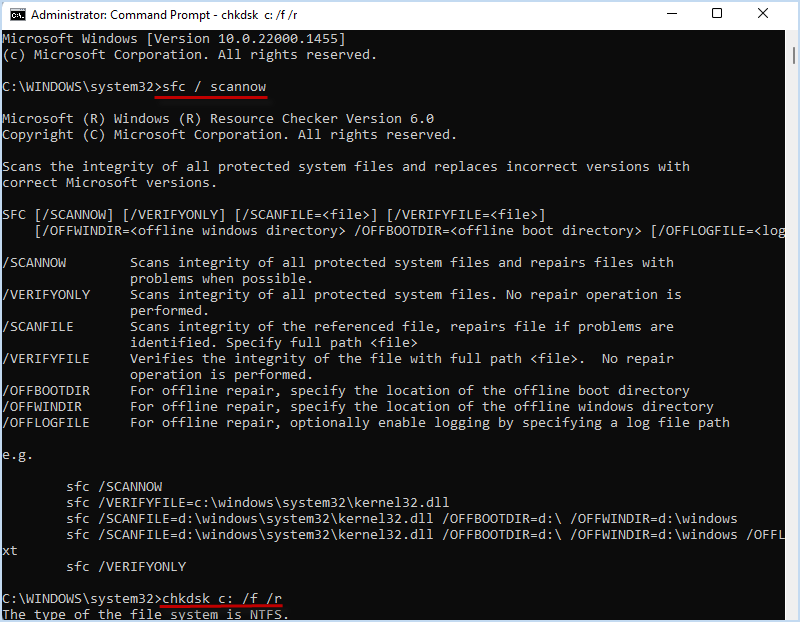
Task: Click the /VERIFYONLY option in the options list
Action: (x=46, y=295)
